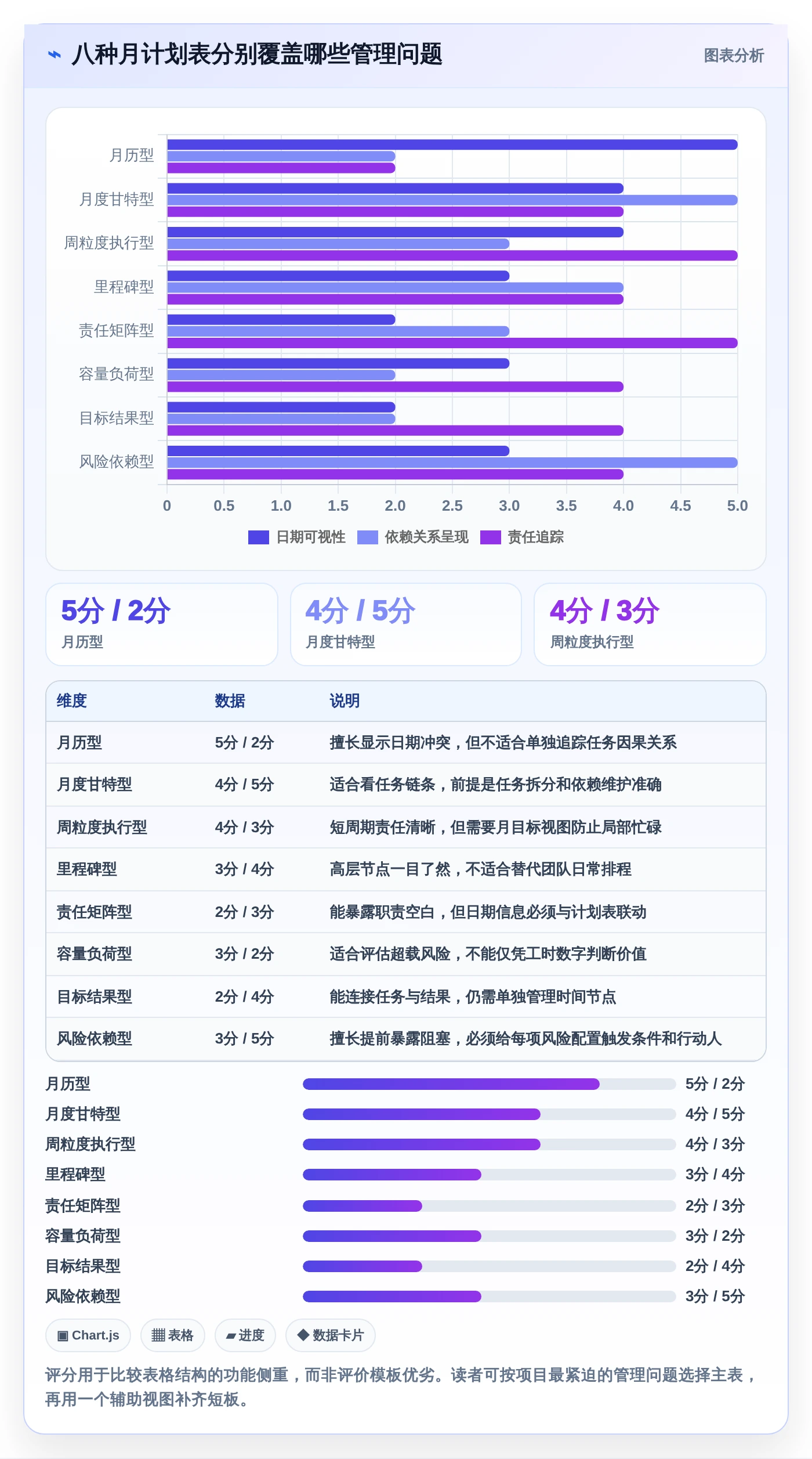Click the title 八种月计划表分别覆盖哪些管理问题
This screenshot has height=1459, width=812.
pos(257,55)
